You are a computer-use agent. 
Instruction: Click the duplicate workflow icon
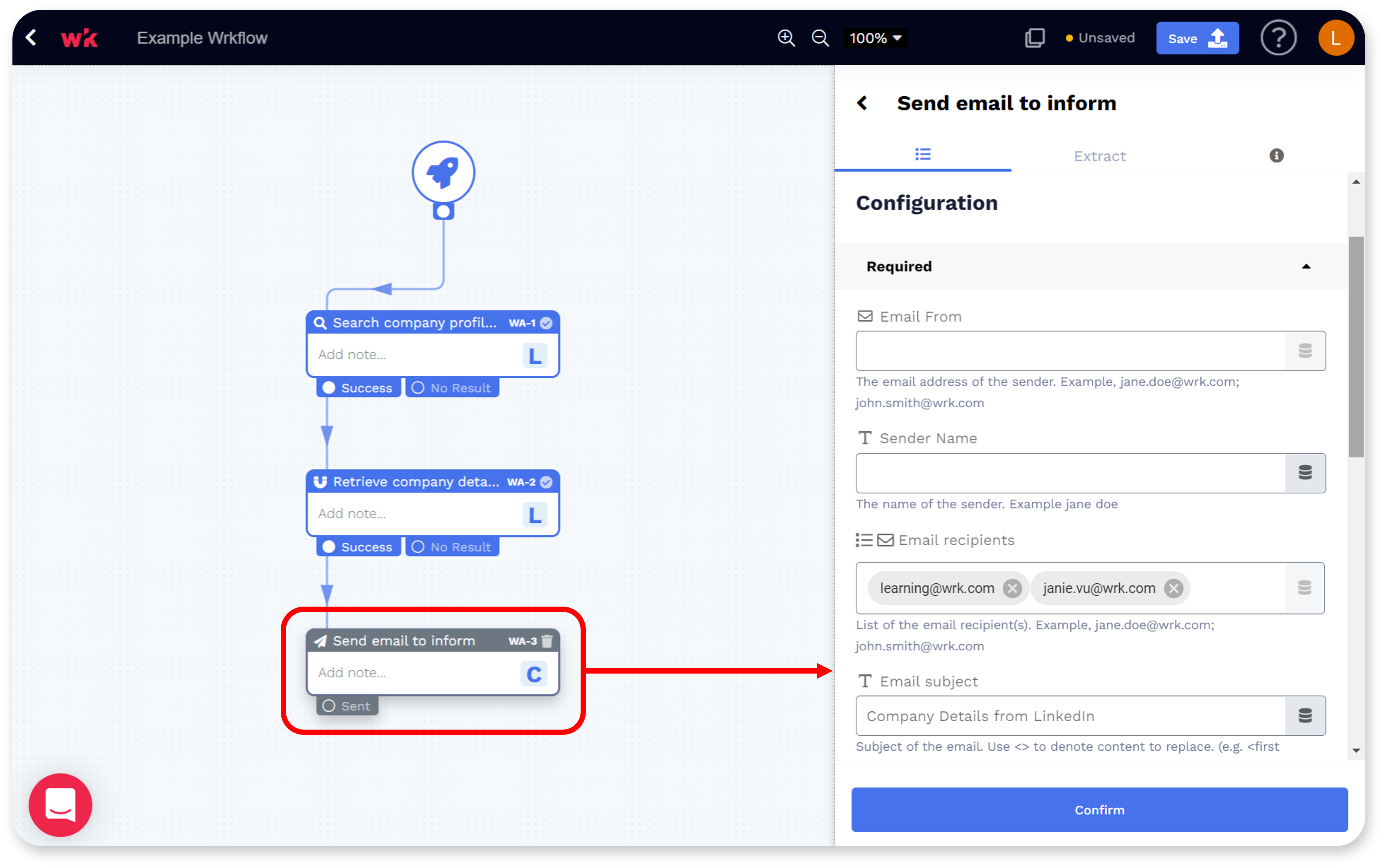(1034, 38)
